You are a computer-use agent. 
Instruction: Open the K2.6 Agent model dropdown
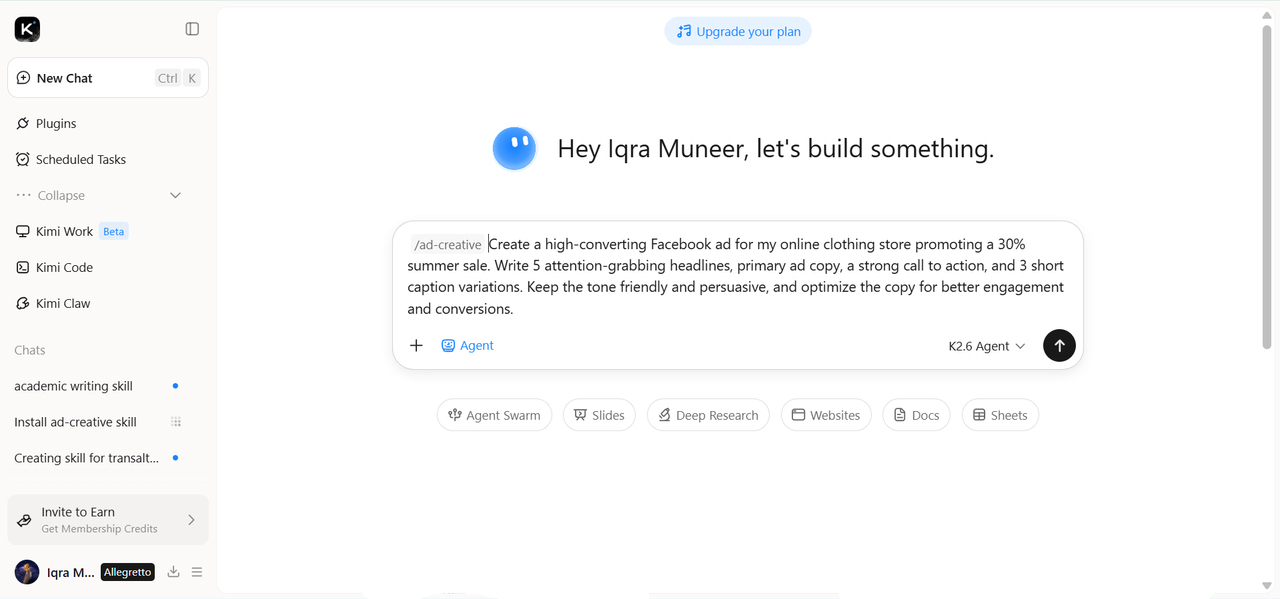[987, 346]
